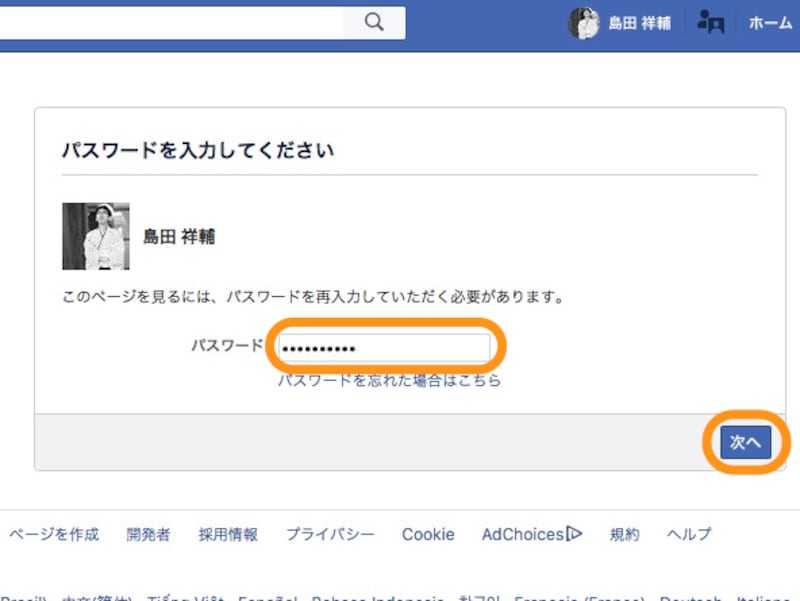Open the ページを作成 footer link
The width and height of the screenshot is (800, 601).
click(x=53, y=534)
